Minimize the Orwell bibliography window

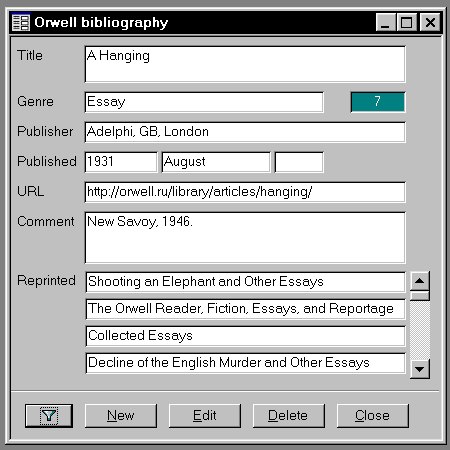[x=386, y=23]
